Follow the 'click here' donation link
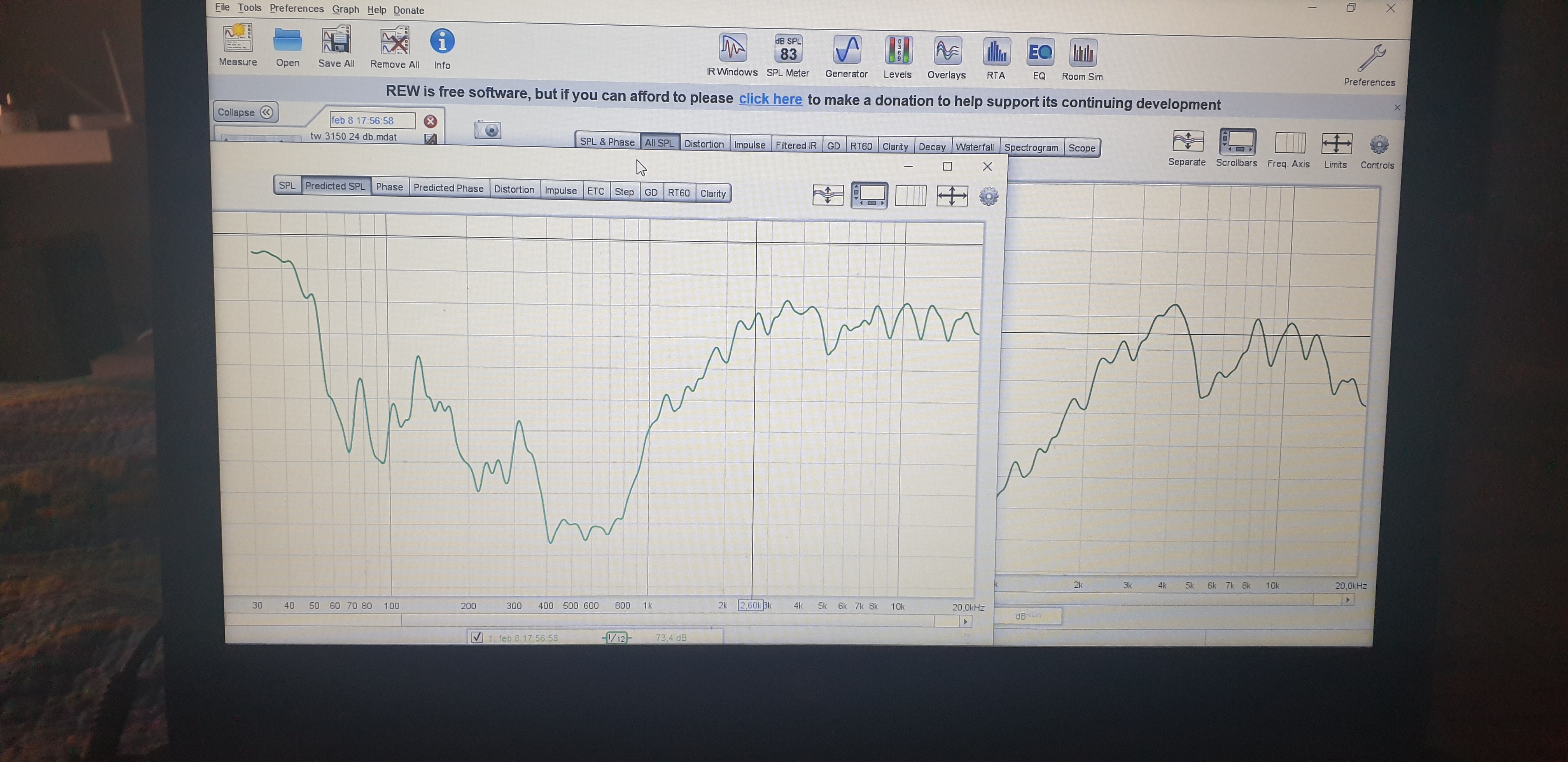 770,99
